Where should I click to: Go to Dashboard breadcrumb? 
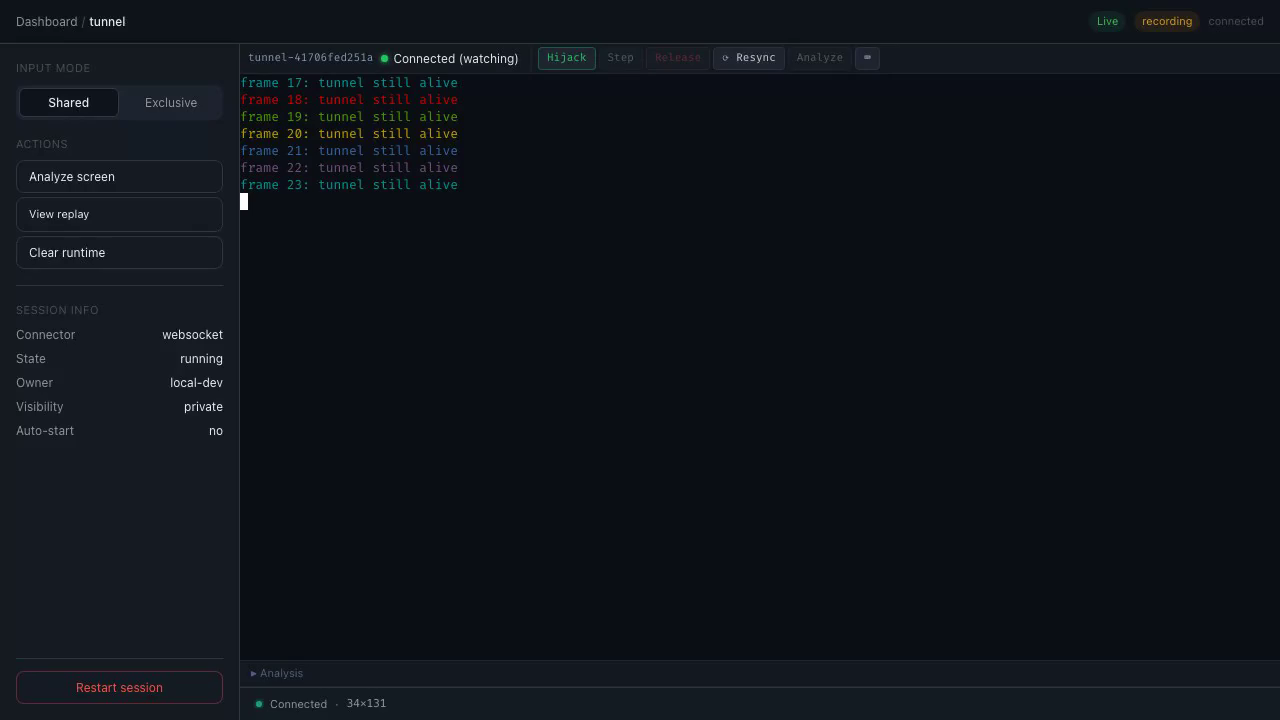coord(46,22)
